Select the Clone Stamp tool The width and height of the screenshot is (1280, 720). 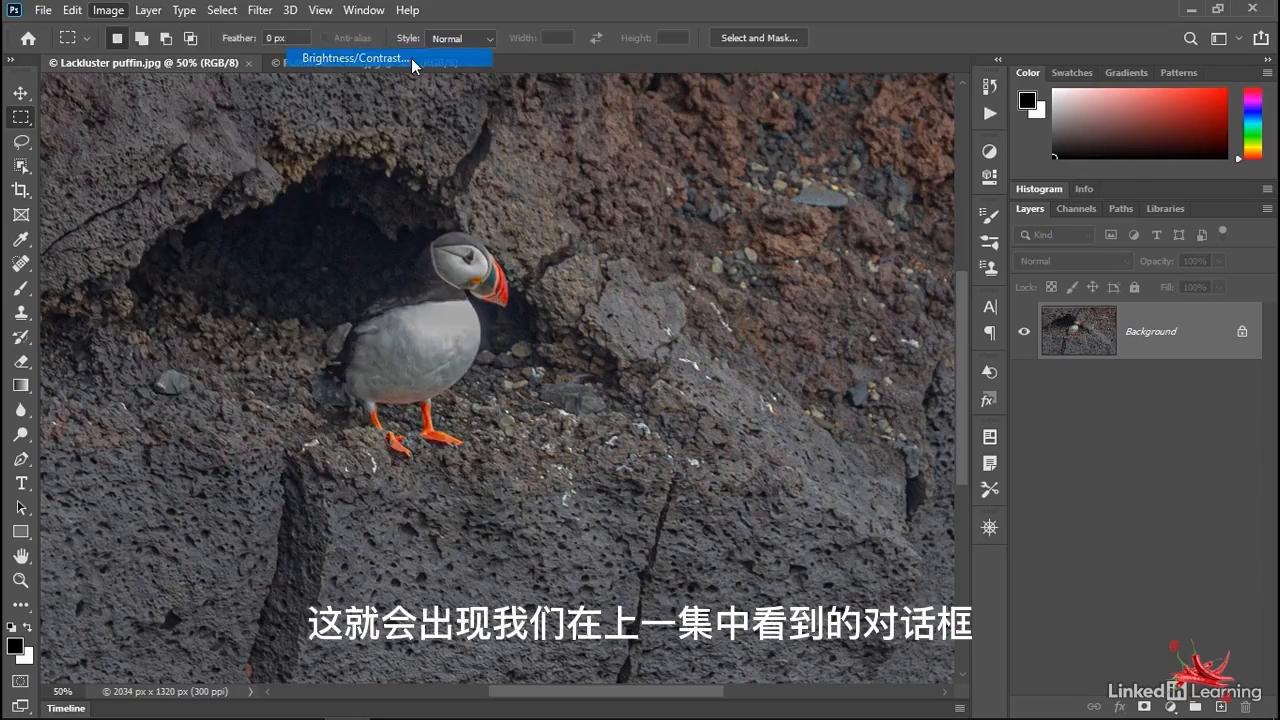[21, 312]
